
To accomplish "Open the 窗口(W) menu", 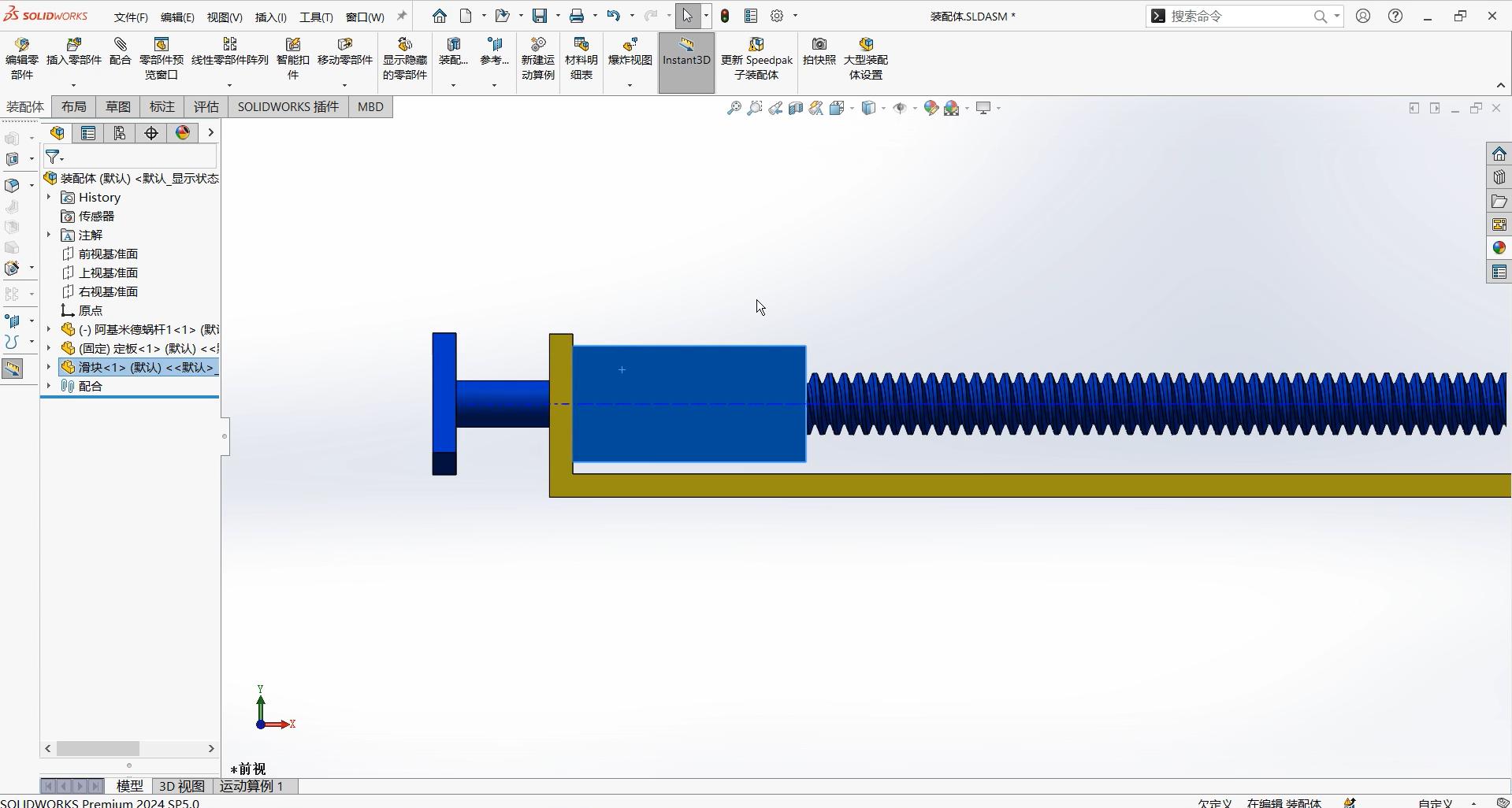I will [x=365, y=17].
